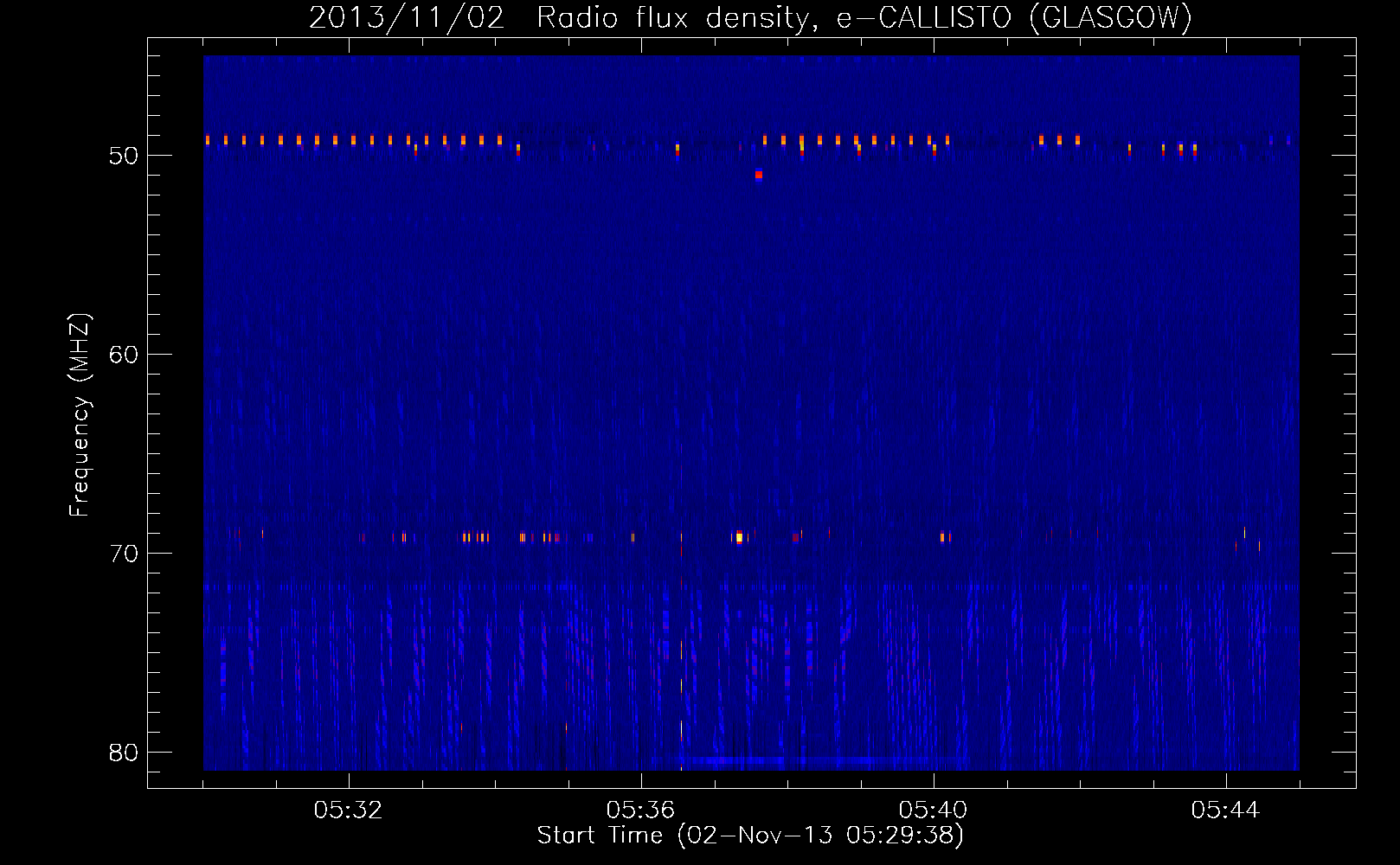Screen dimensions: 1400x865
Task: Click the y-axis label "Frequency (MHZ)"
Action: [79, 415]
